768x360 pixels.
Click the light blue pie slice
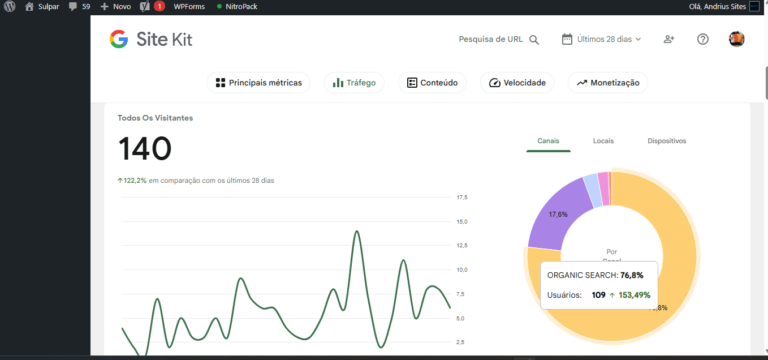tap(592, 190)
